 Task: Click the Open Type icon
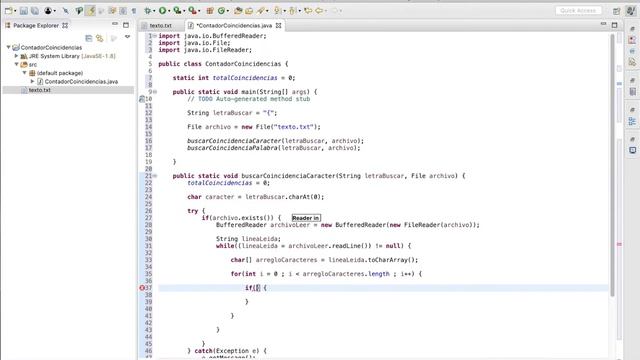pos(238,11)
